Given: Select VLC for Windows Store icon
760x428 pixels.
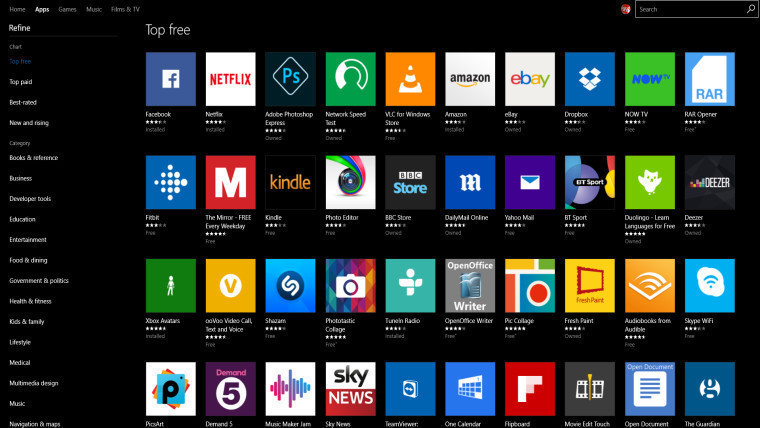Looking at the screenshot, I should point(410,79).
